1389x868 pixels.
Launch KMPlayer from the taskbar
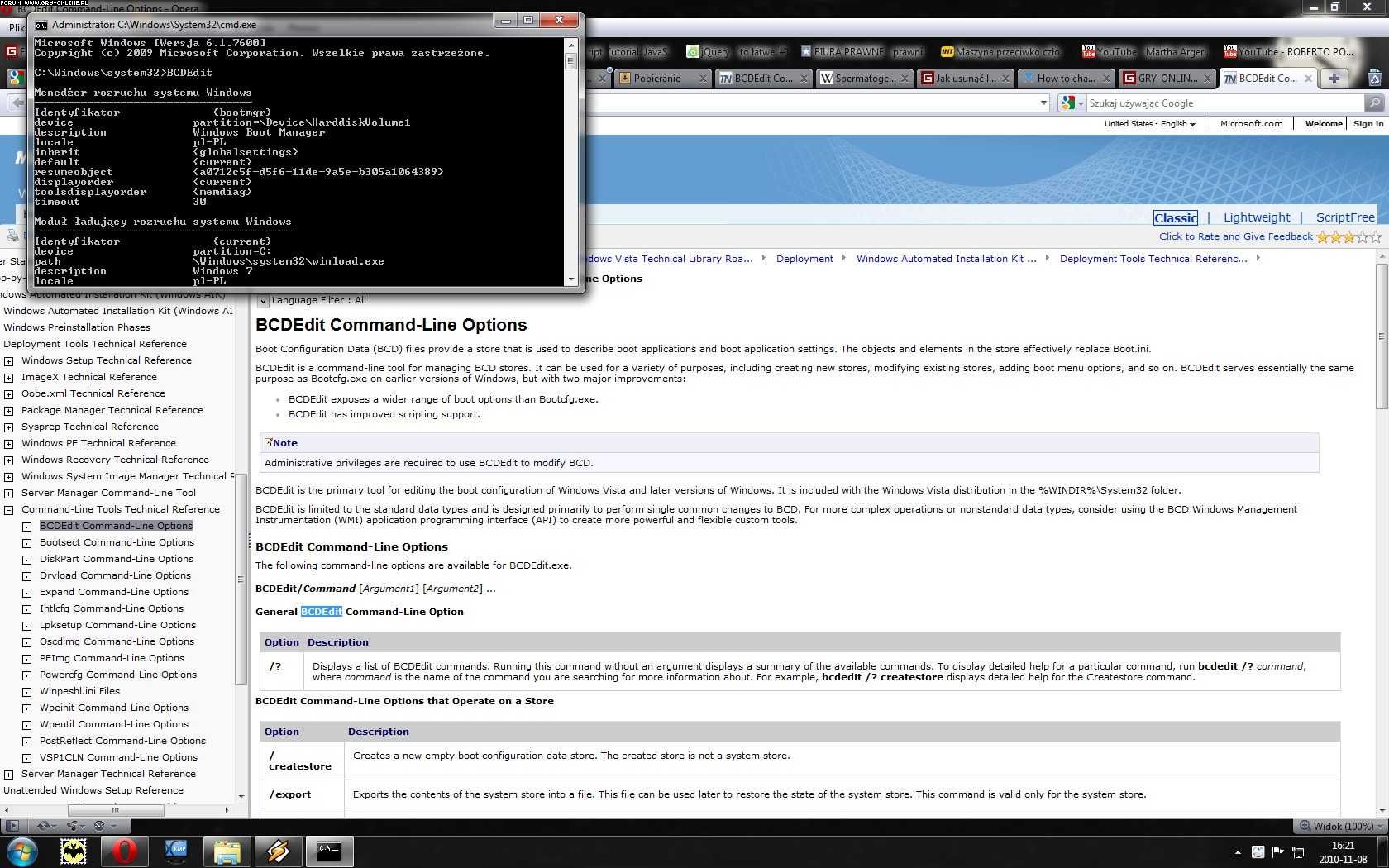tap(176, 851)
